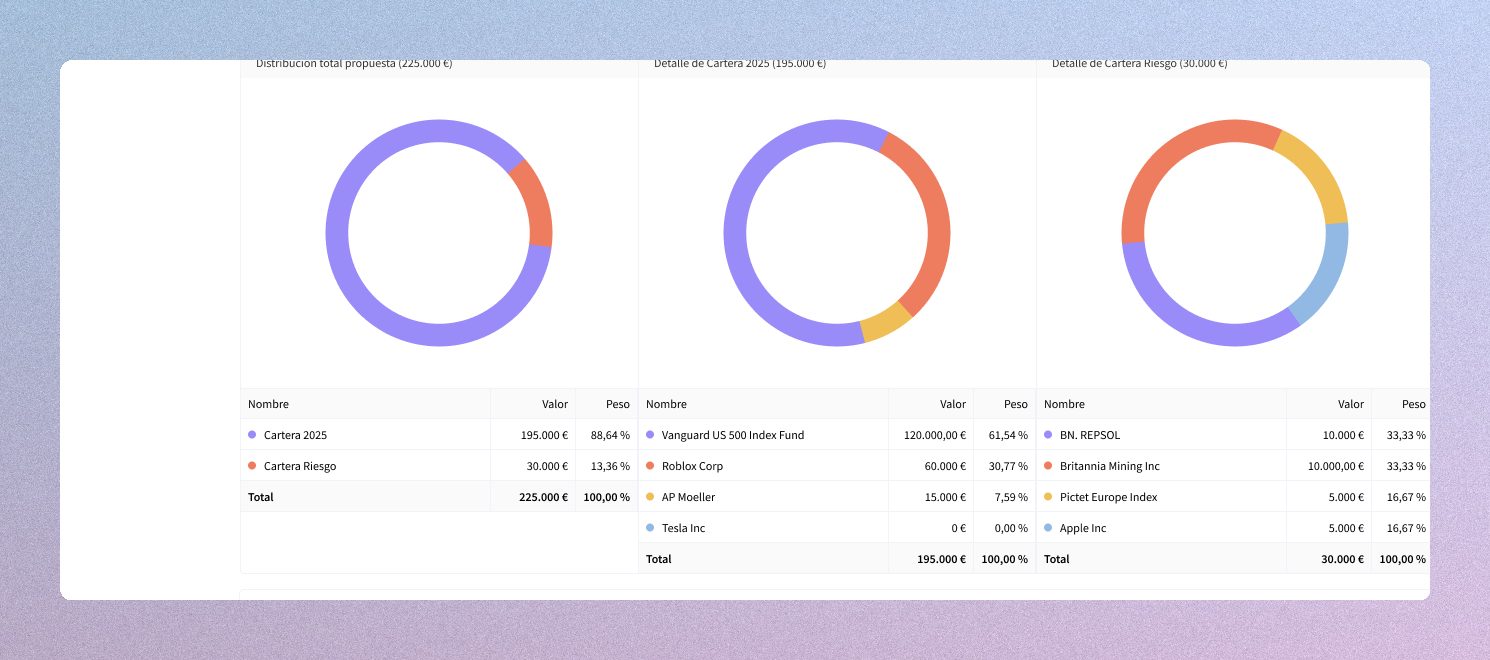The width and height of the screenshot is (1490, 660).
Task: Select the blue Apple Inc legend marker
Action: [x=1048, y=528]
